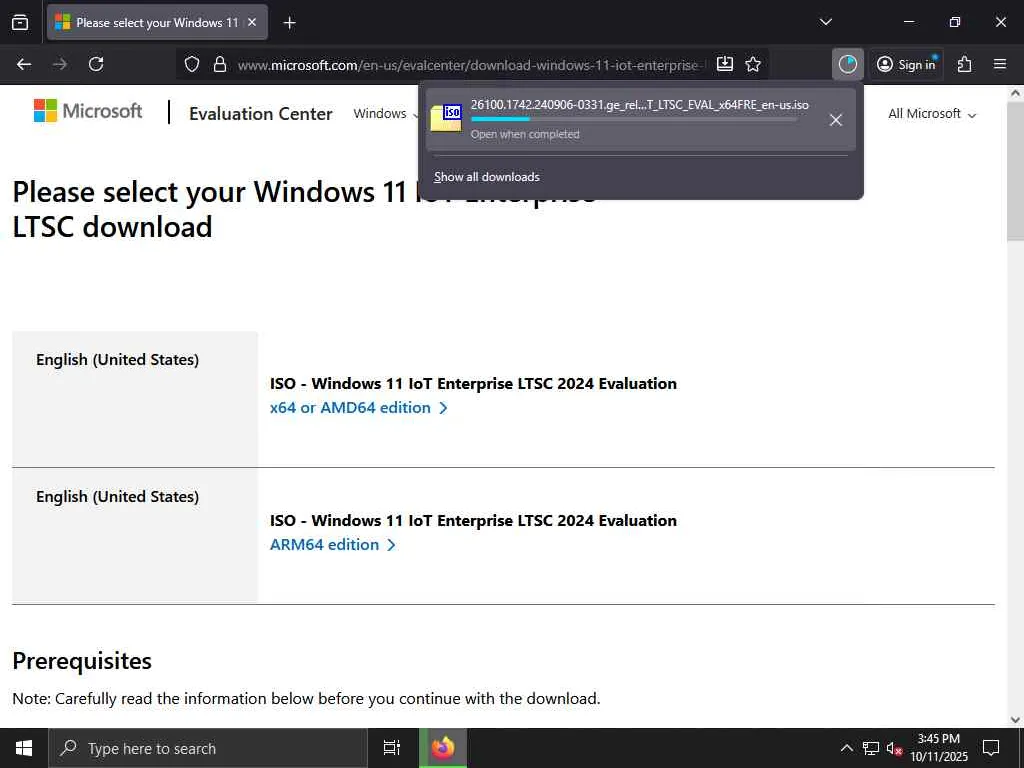The image size is (1024, 768).
Task: Click 'Open when completed' status text
Action: [x=525, y=135]
